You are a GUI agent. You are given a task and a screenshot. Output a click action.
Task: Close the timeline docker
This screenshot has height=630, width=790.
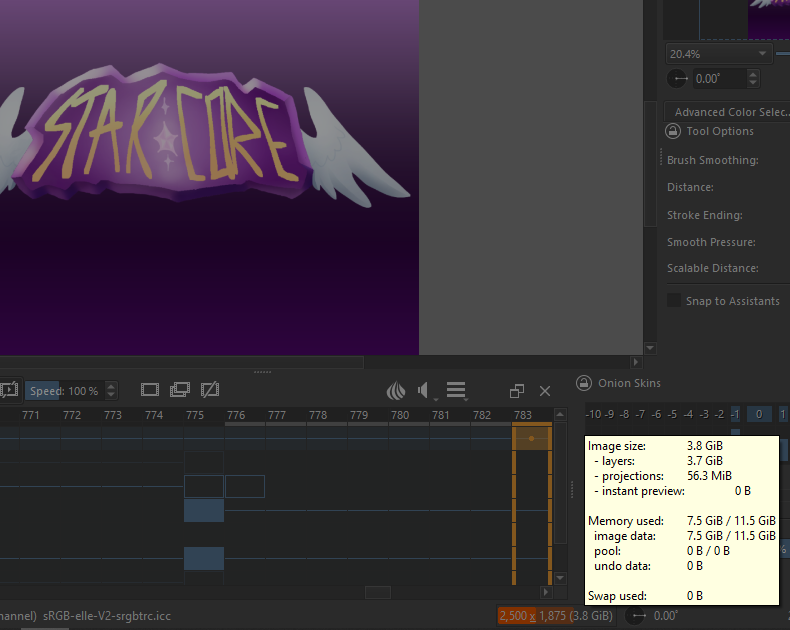point(545,391)
